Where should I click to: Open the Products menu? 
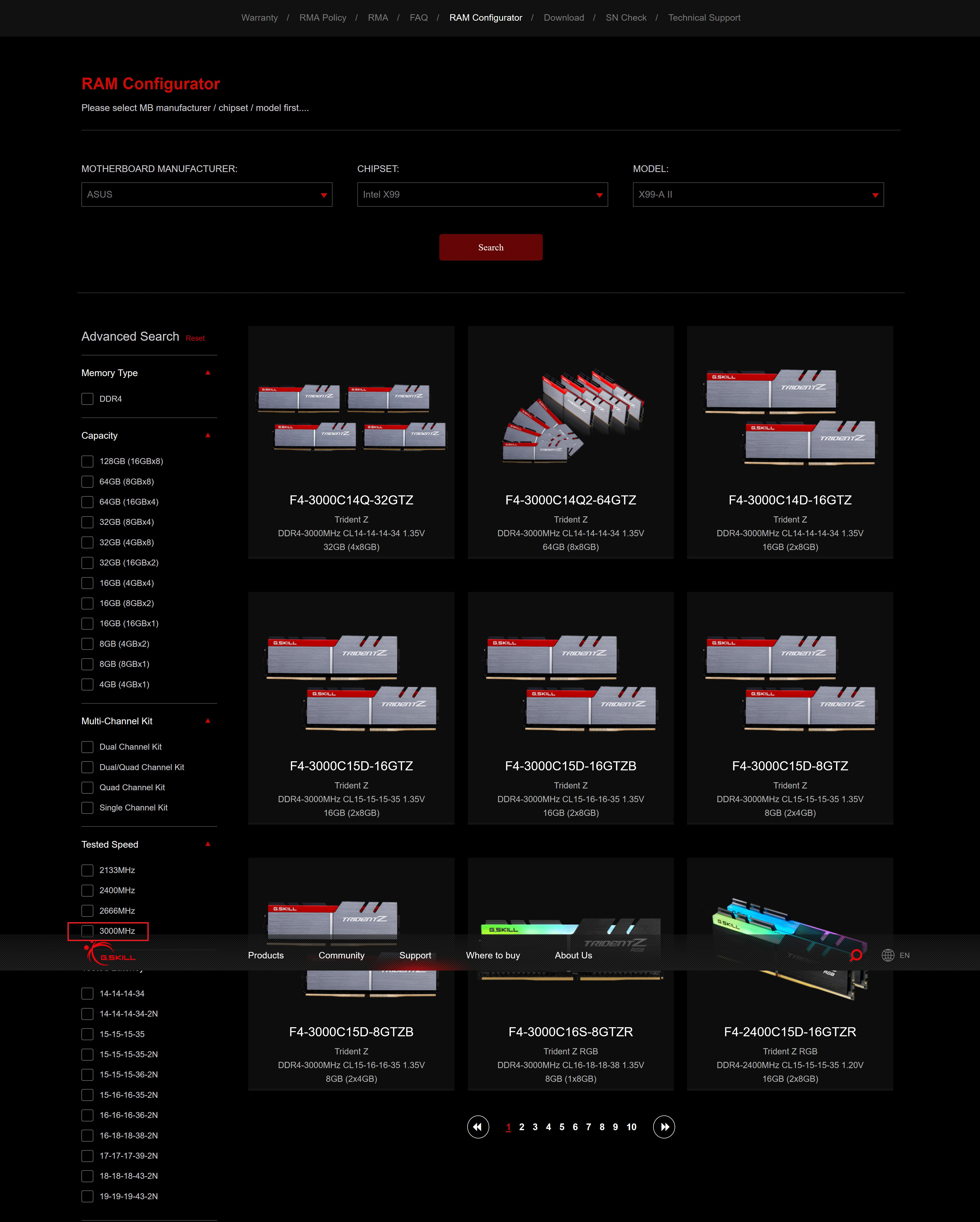[x=266, y=955]
